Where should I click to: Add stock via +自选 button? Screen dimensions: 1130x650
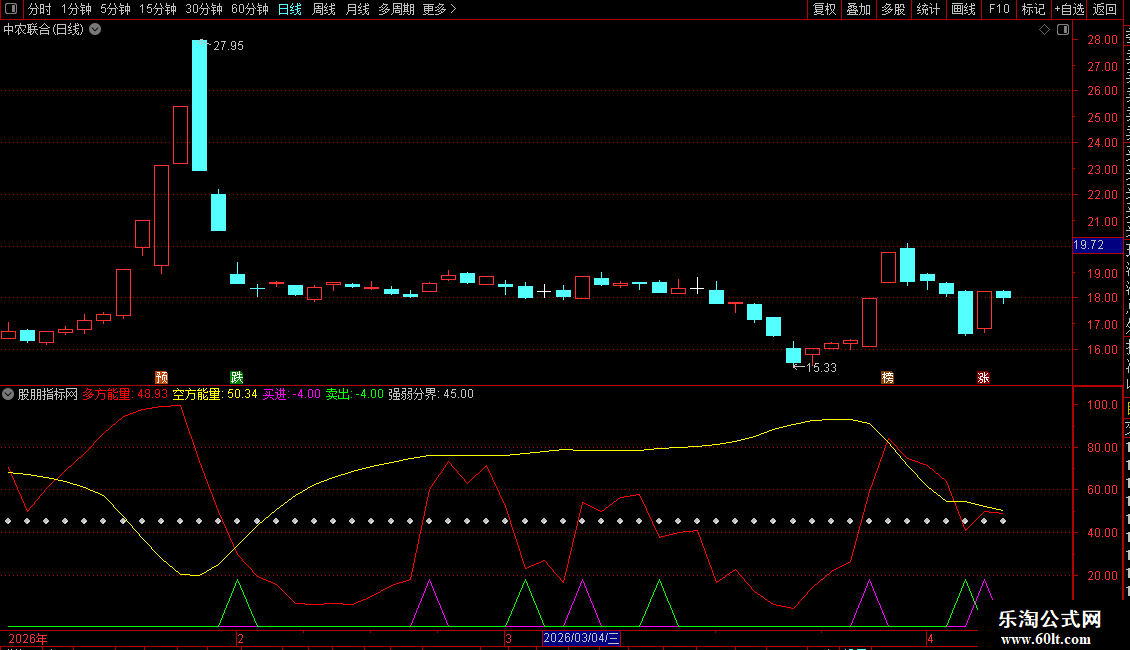(1068, 9)
